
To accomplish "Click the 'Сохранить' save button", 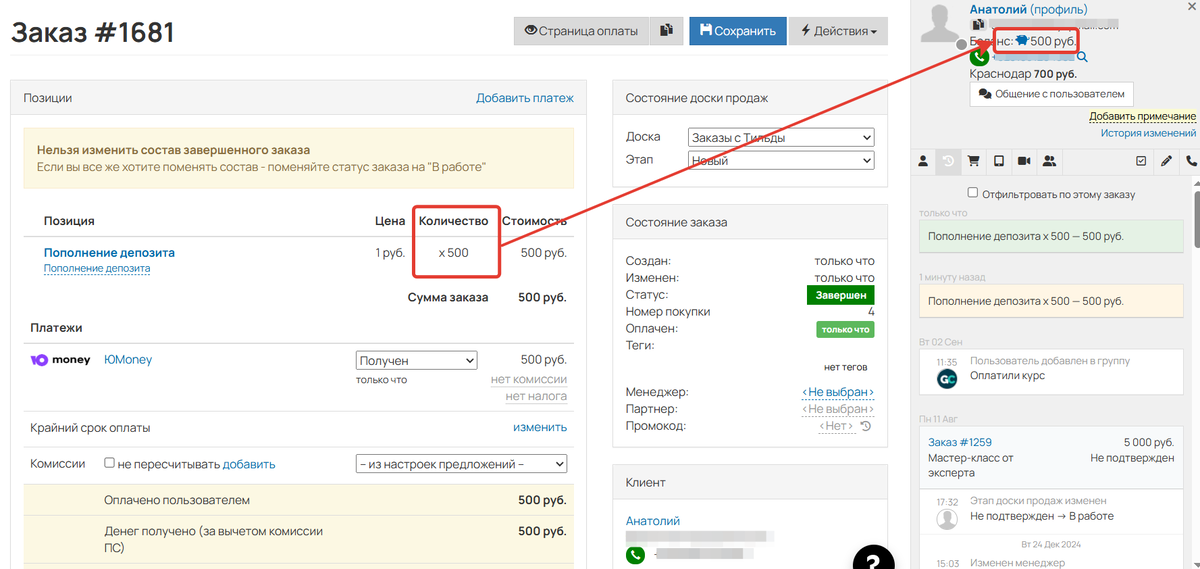I will tap(737, 31).
